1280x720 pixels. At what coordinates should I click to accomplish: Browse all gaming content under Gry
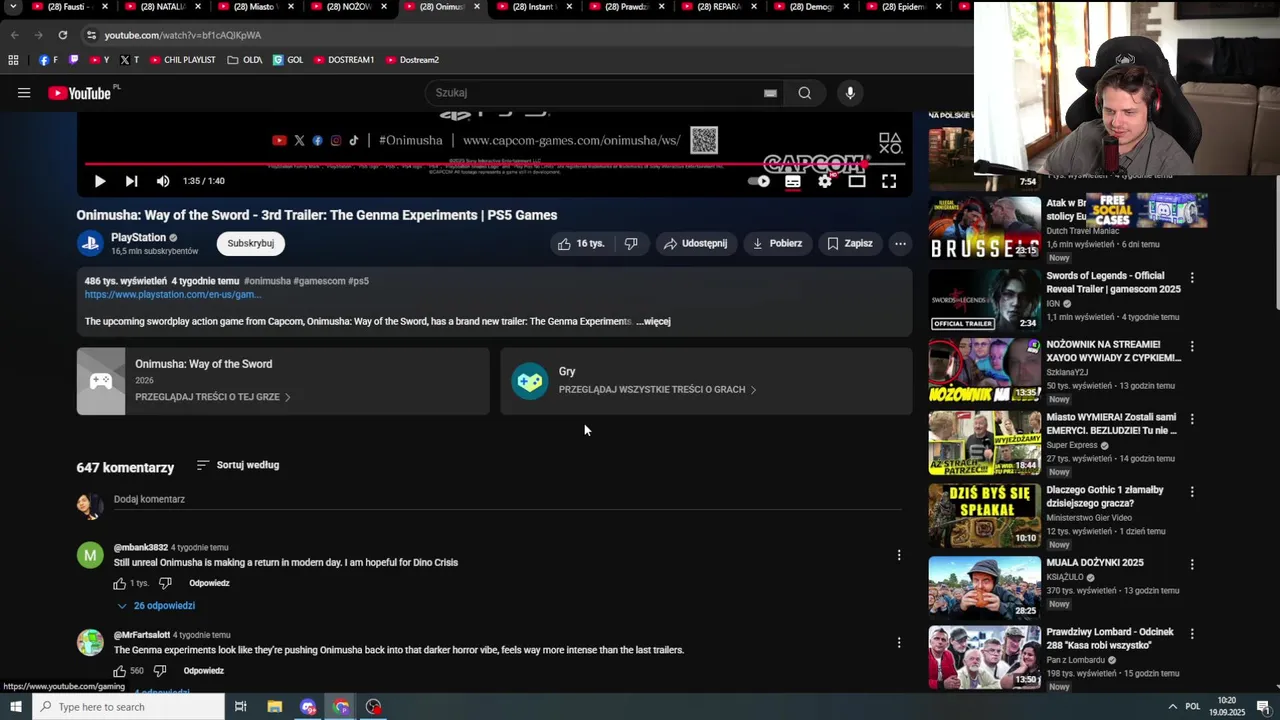click(706, 381)
